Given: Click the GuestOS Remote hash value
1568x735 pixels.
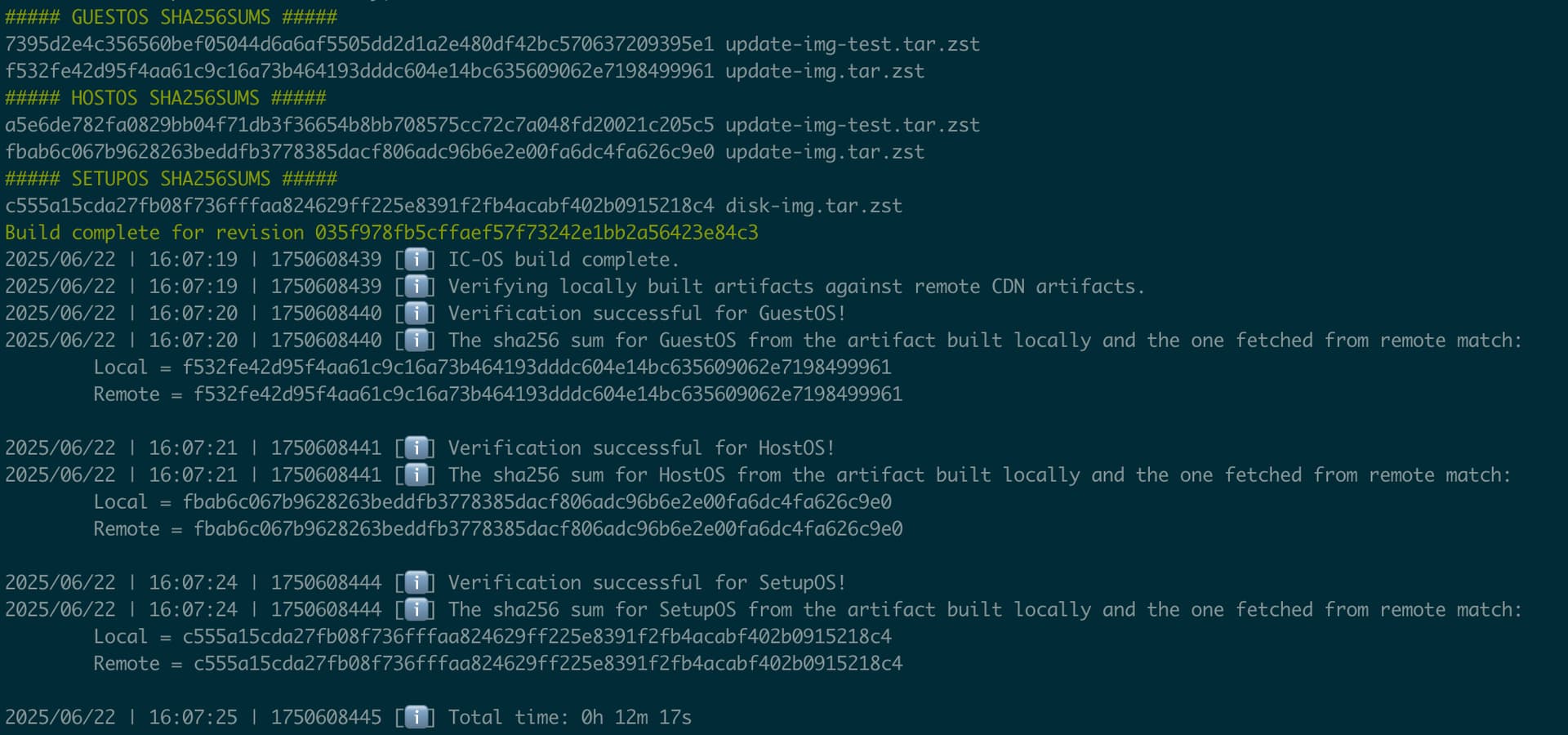Looking at the screenshot, I should click(548, 394).
